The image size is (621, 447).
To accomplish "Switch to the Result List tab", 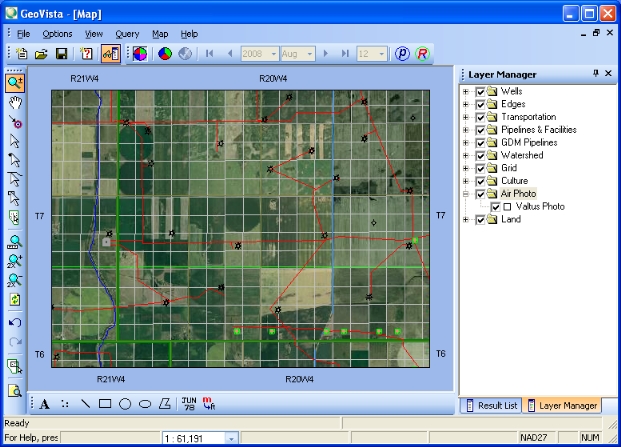I will 492,405.
